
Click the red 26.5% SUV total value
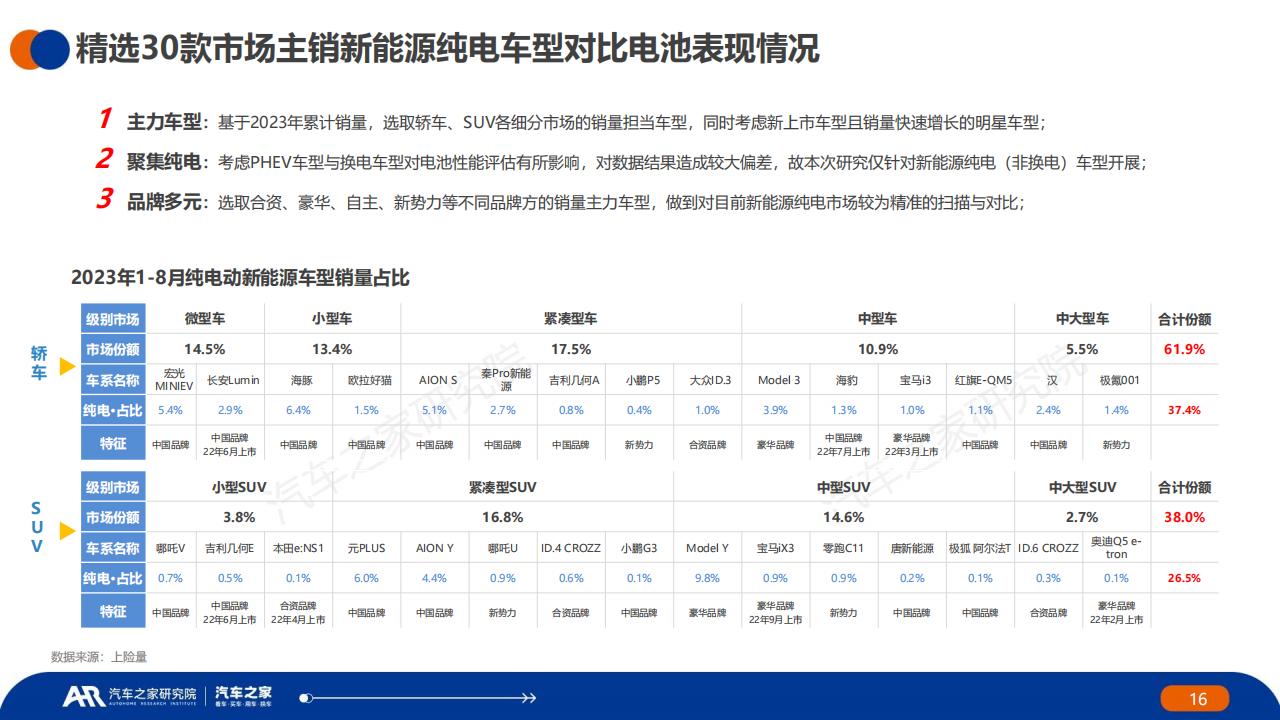(1184, 578)
